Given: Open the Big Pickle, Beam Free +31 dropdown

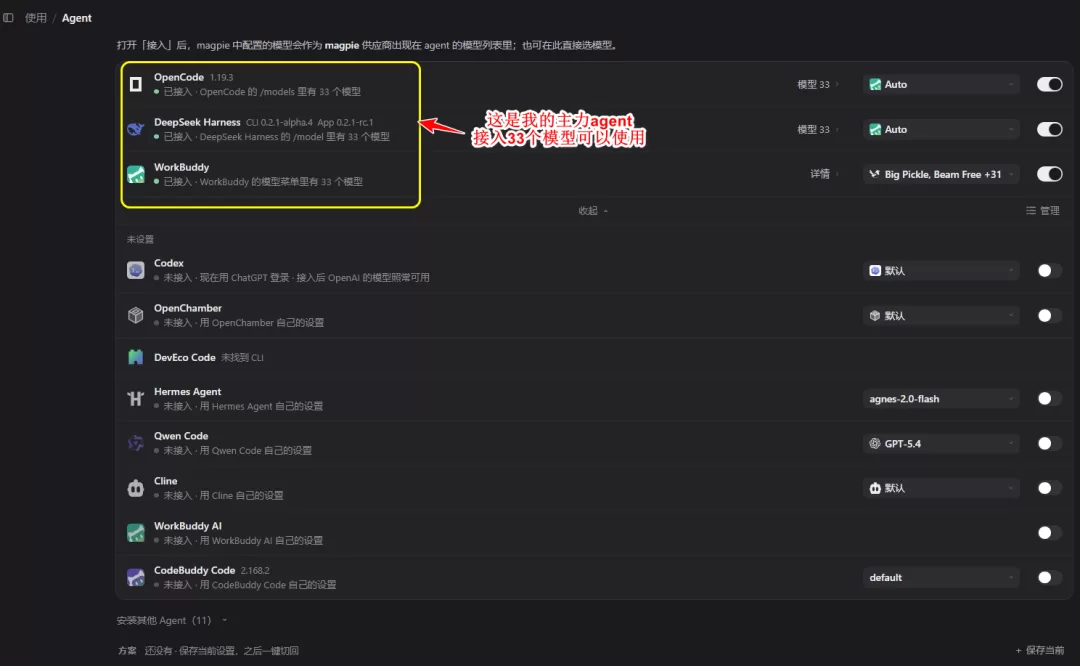Looking at the screenshot, I should 941,174.
